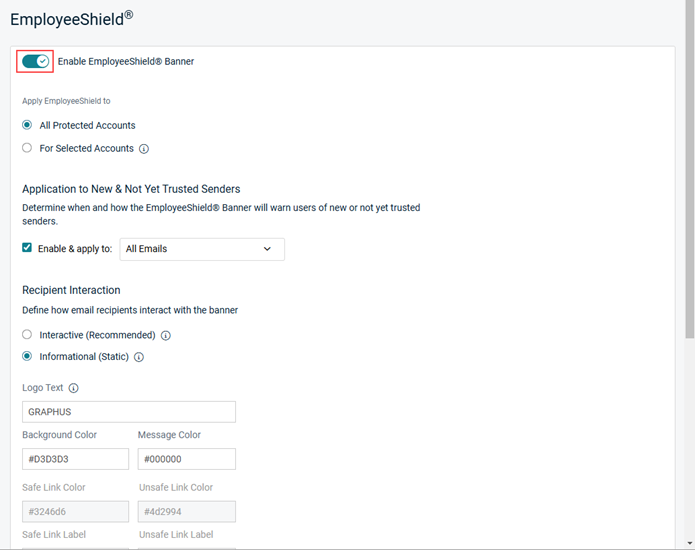
Task: Toggle the Enable EmployeeShield Banner switch
Action: click(35, 62)
